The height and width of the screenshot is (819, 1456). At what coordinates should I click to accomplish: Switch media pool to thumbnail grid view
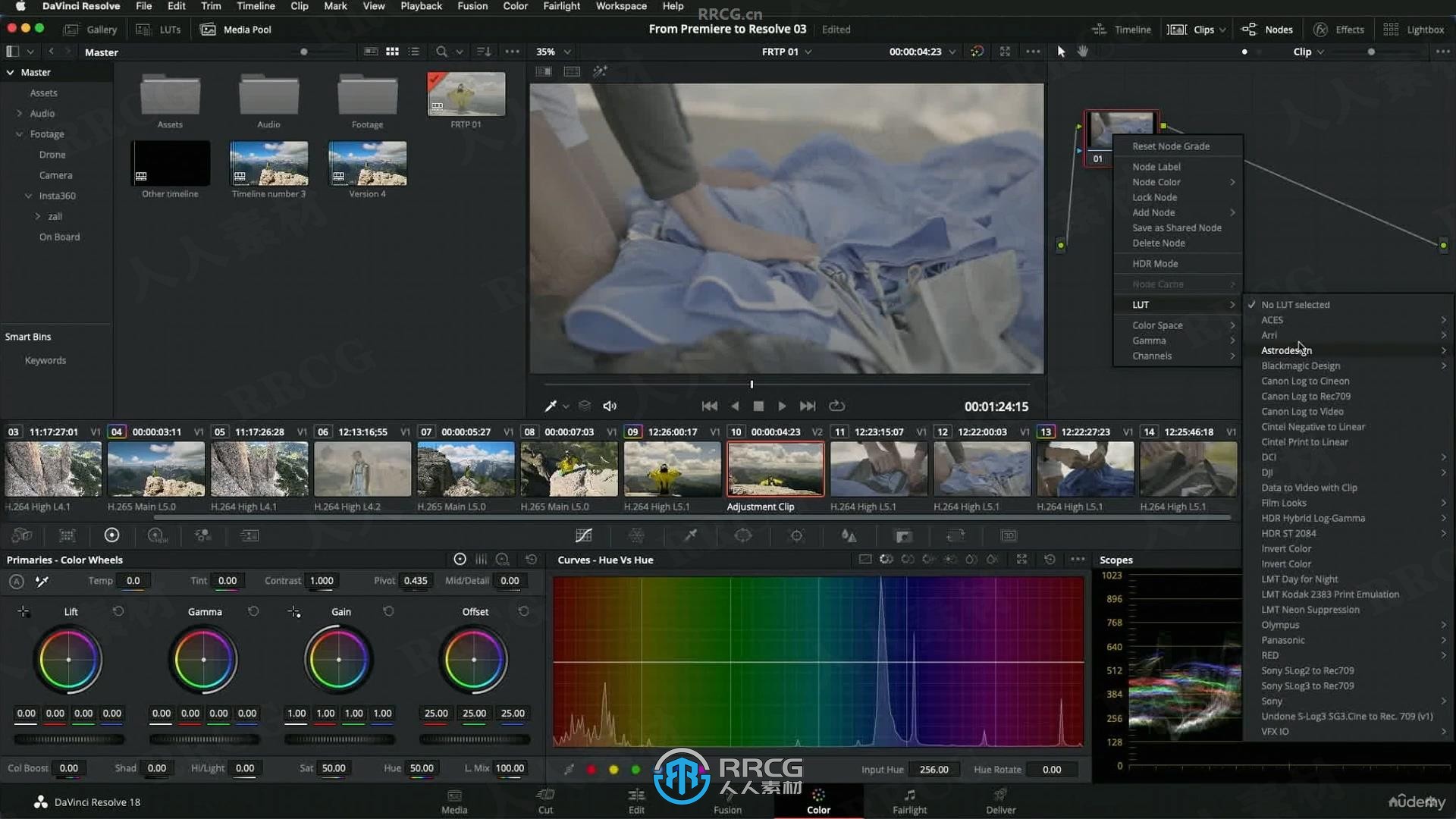point(392,52)
